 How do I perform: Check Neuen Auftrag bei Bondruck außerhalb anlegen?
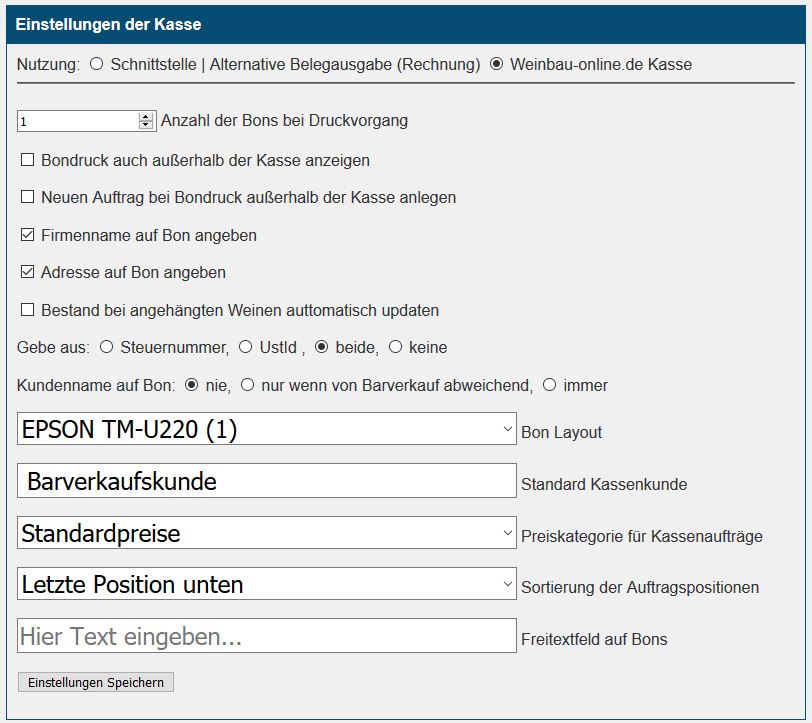[x=28, y=197]
